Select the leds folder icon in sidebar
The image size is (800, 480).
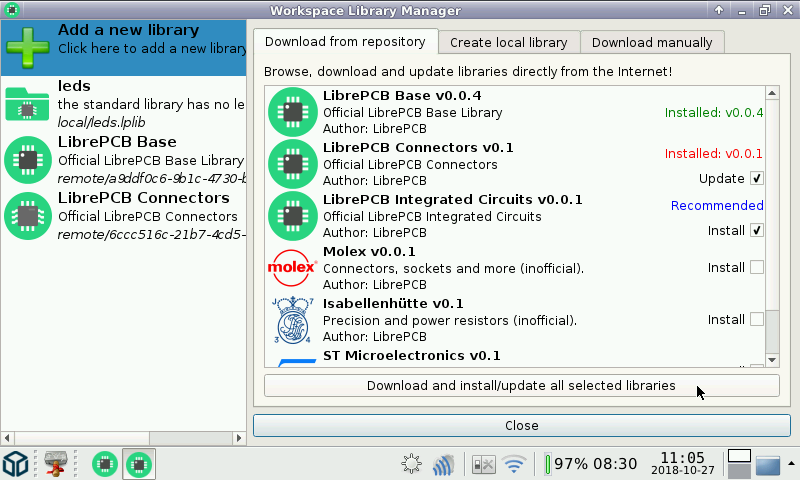click(28, 105)
